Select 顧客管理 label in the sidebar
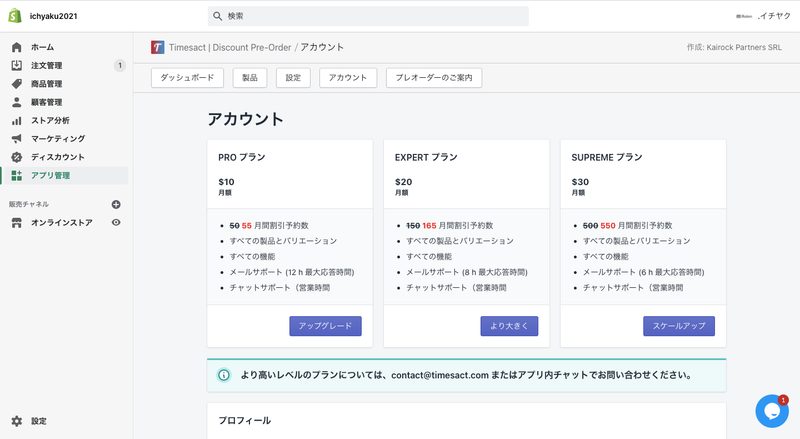 46,102
